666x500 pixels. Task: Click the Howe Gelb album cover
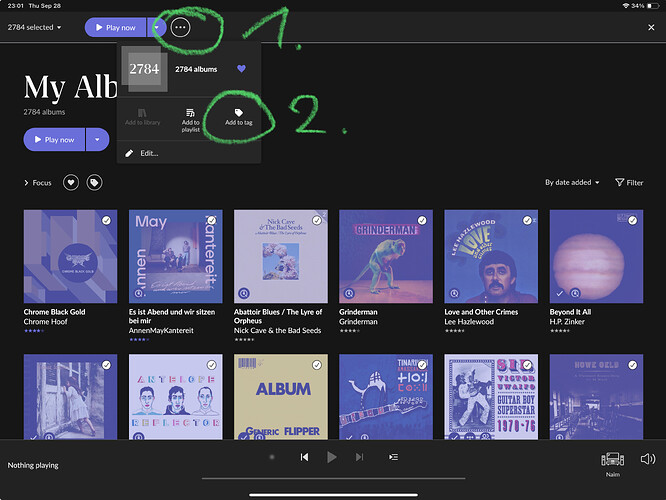[596, 397]
